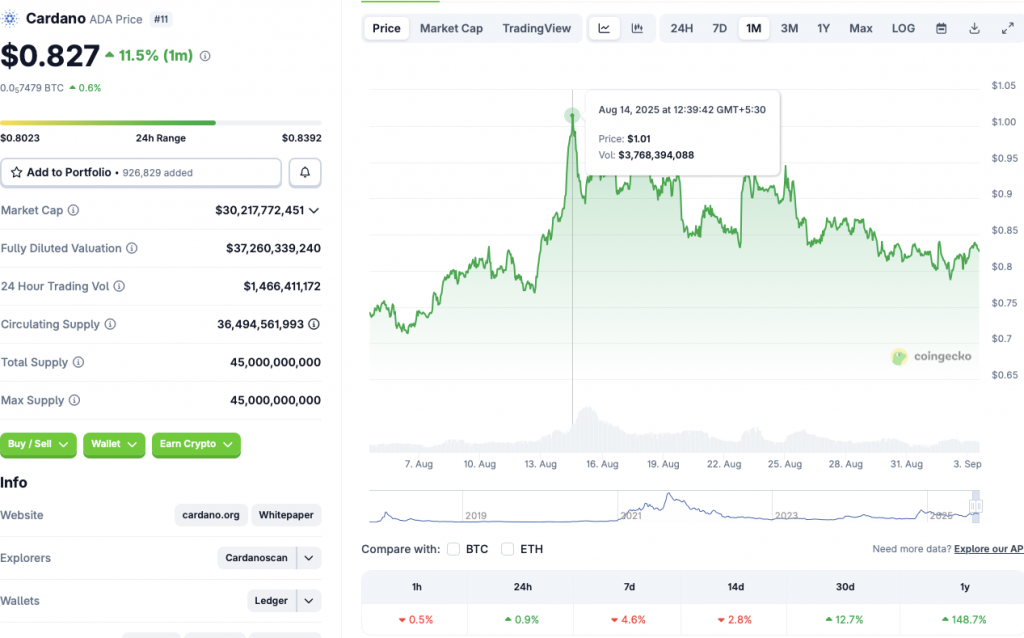
Task: Open Wallet dropdown button
Action: click(114, 444)
